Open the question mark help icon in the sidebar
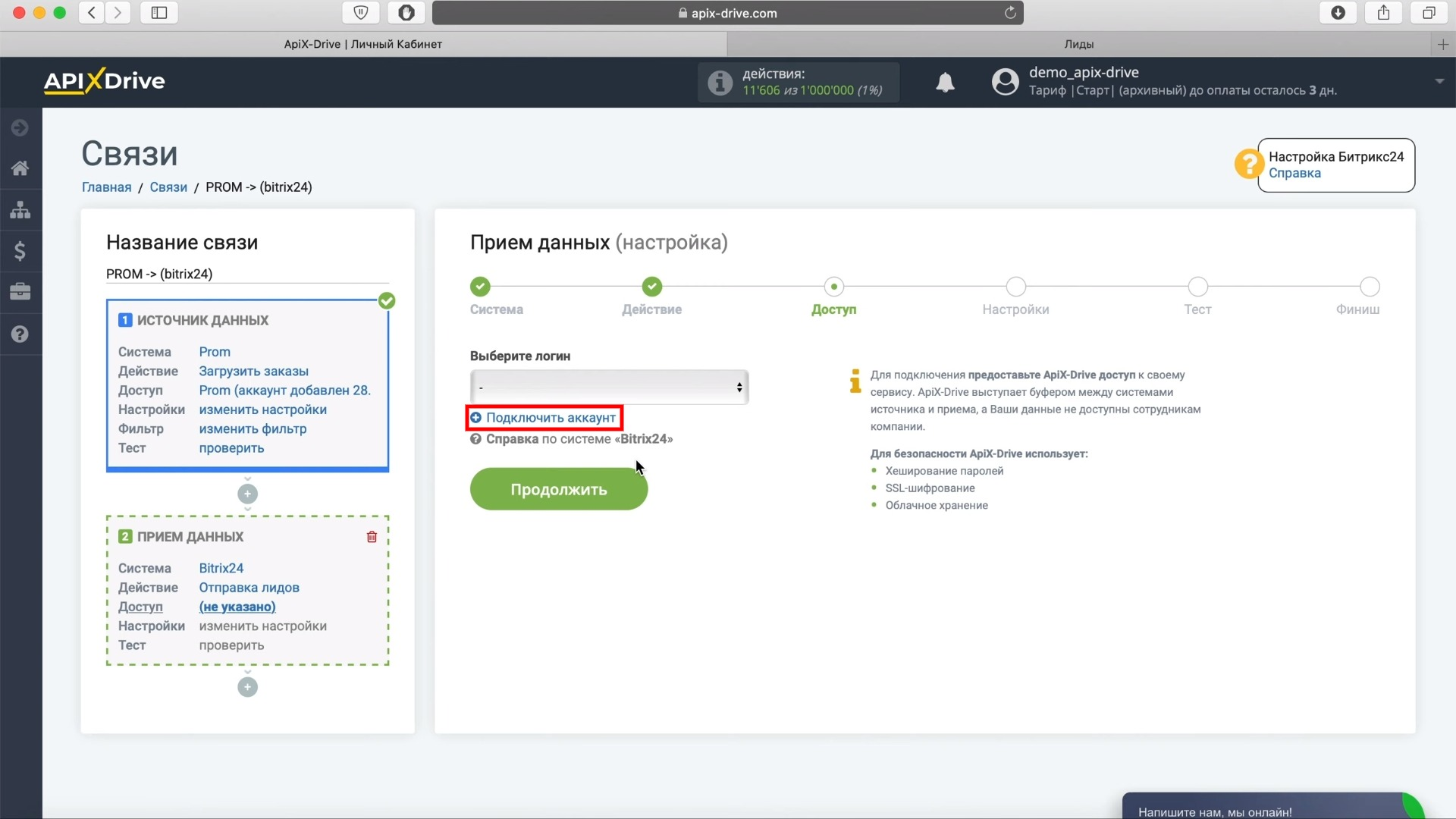 [20, 334]
